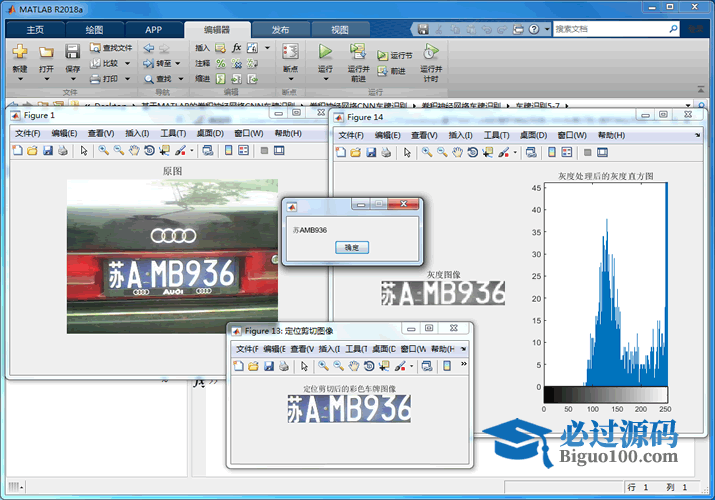Image resolution: width=715 pixels, height=500 pixels.
Task: Click the original car image in Figure 1
Action: click(x=172, y=256)
